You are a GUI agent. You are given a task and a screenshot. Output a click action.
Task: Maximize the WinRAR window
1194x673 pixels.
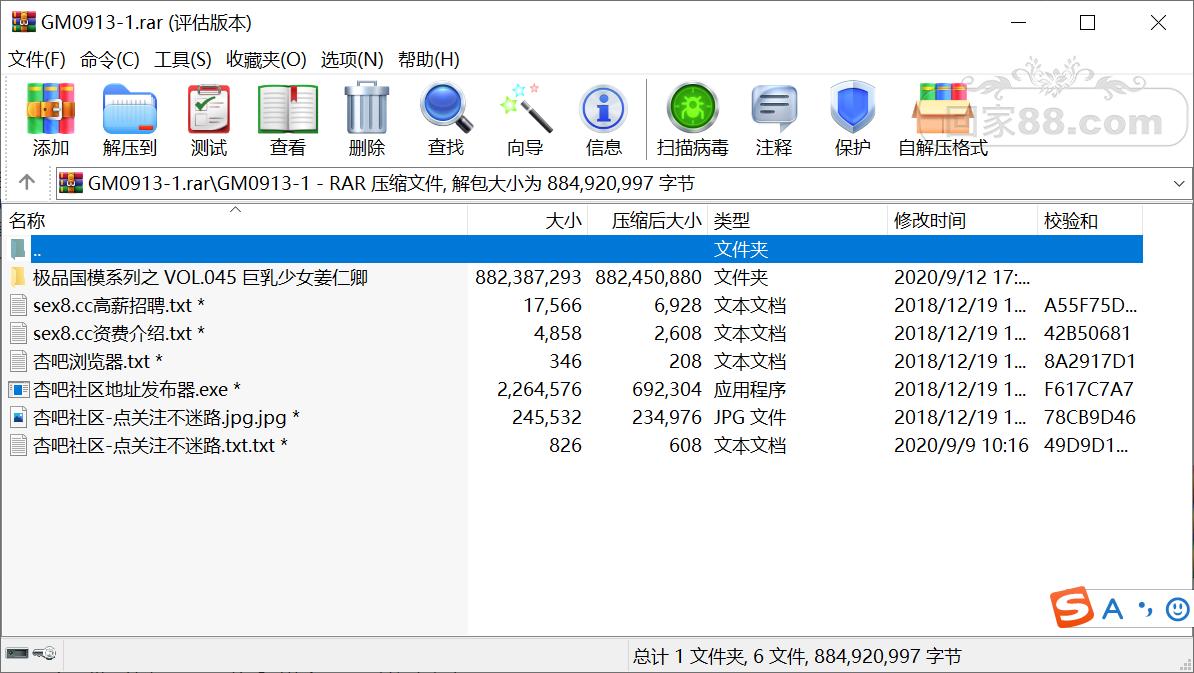(1087, 23)
